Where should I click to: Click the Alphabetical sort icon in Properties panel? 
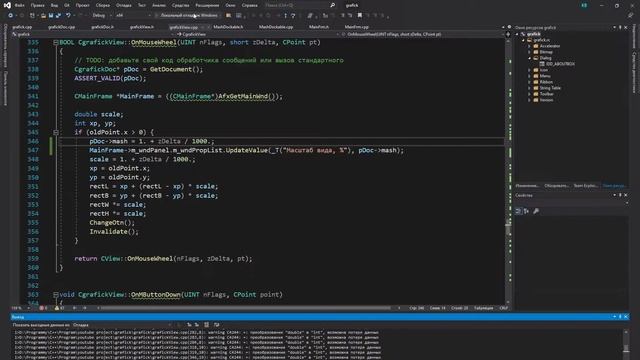[x=526, y=211]
